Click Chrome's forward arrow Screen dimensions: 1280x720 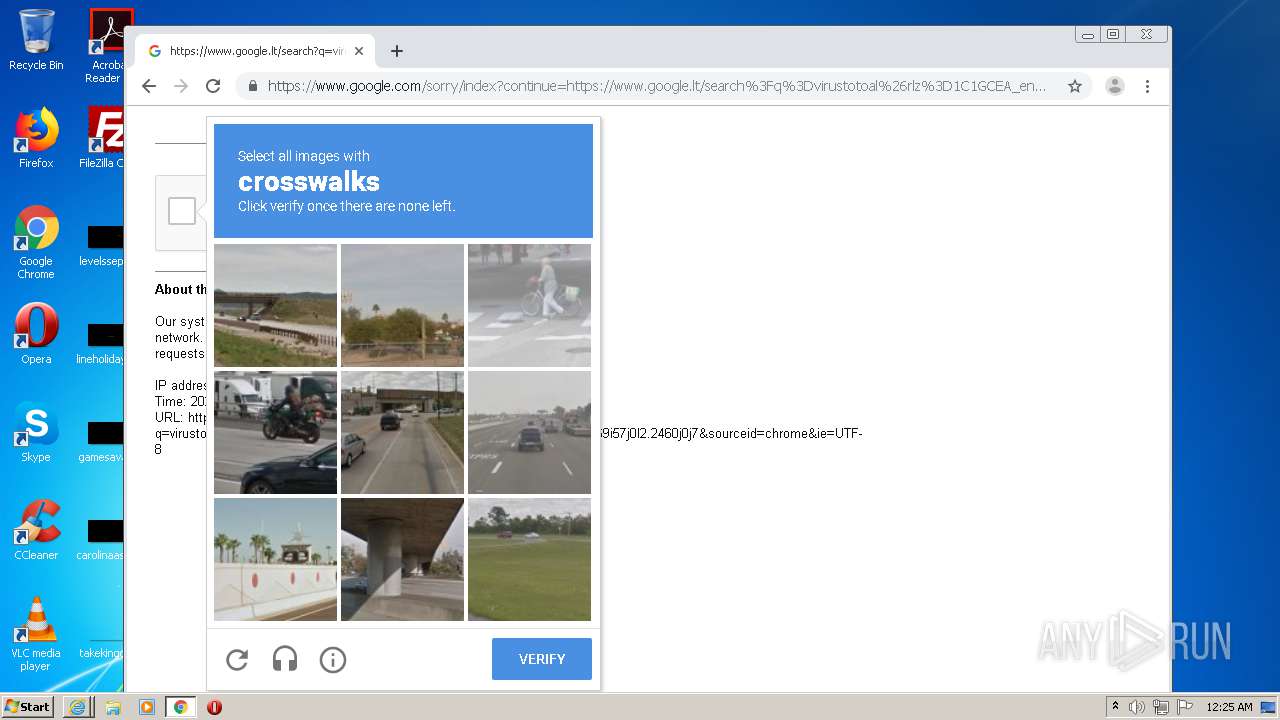pos(181,86)
